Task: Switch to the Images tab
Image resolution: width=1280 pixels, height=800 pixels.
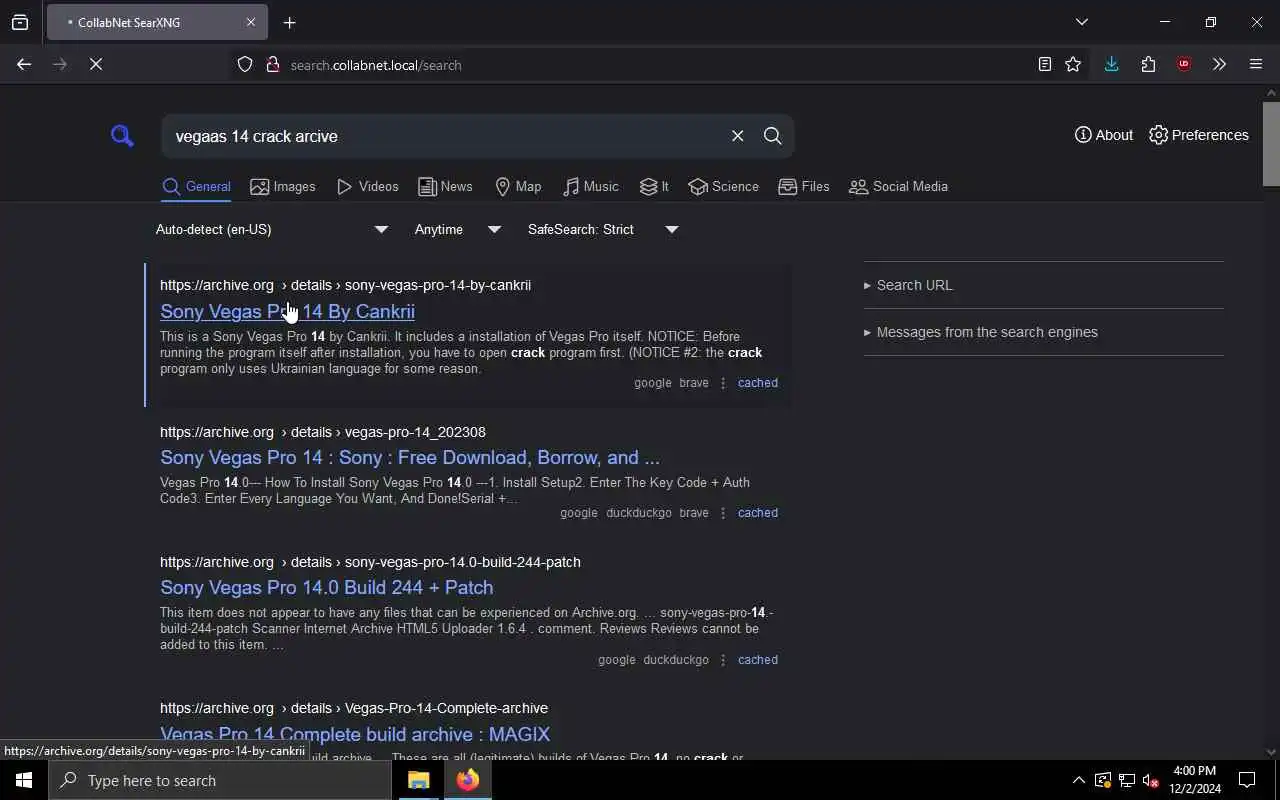Action: point(283,187)
